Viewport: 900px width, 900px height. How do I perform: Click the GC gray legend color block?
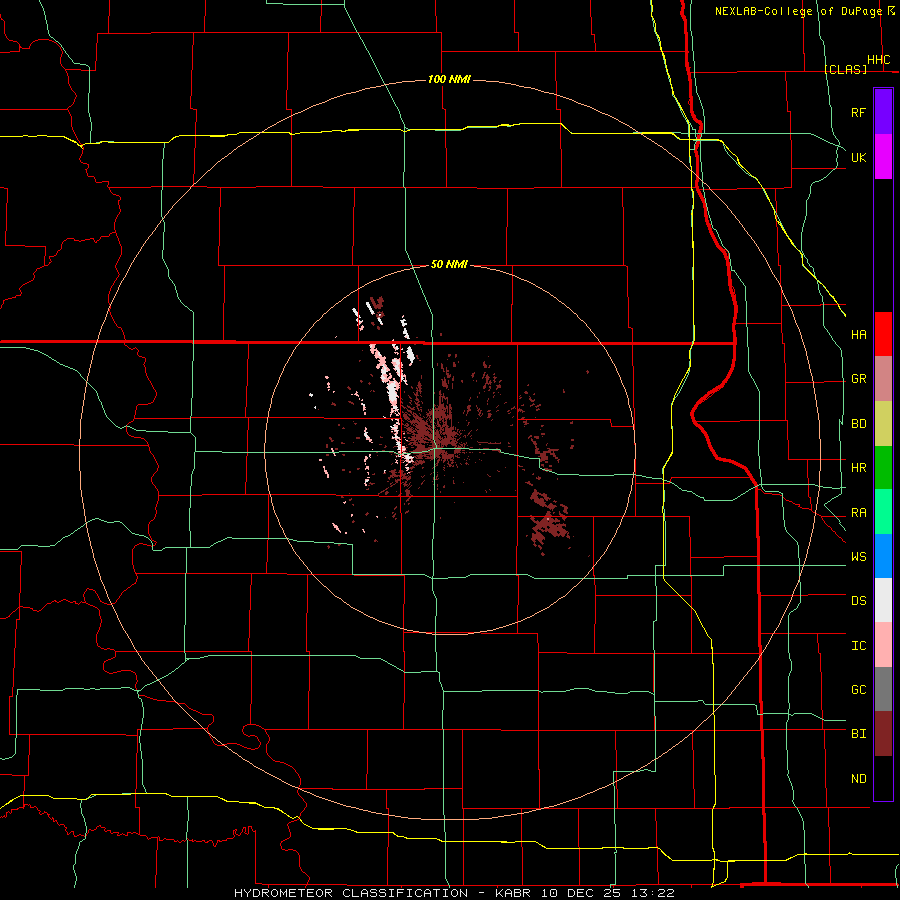click(x=883, y=689)
